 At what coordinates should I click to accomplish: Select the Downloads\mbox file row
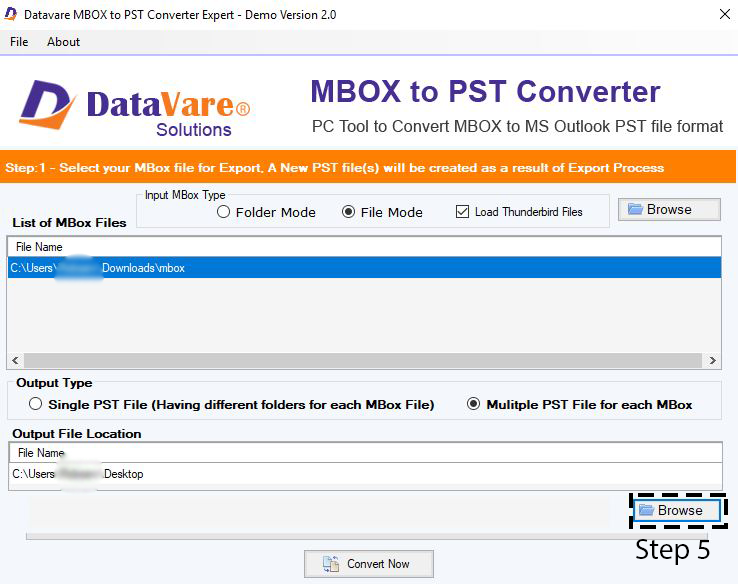[364, 268]
